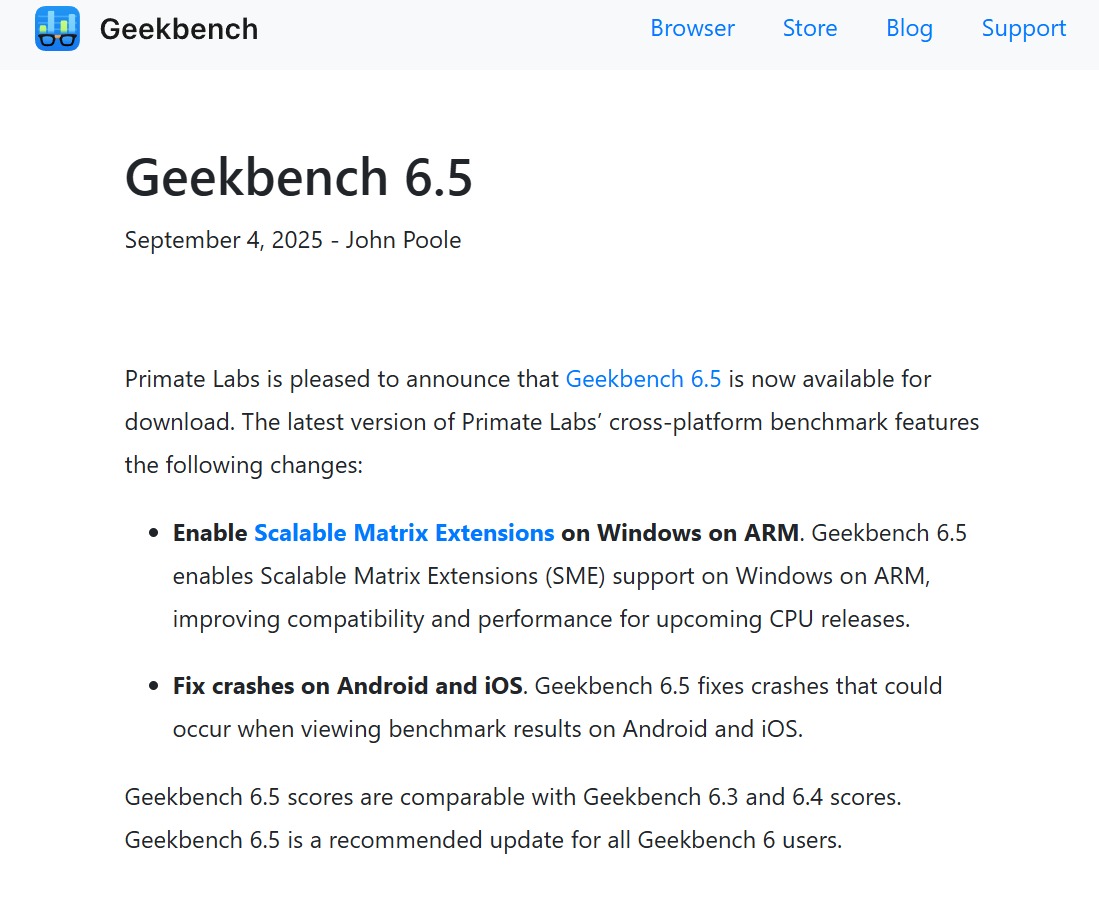The height and width of the screenshot is (903, 1099).
Task: Click the recommended update sentence
Action: 484,840
